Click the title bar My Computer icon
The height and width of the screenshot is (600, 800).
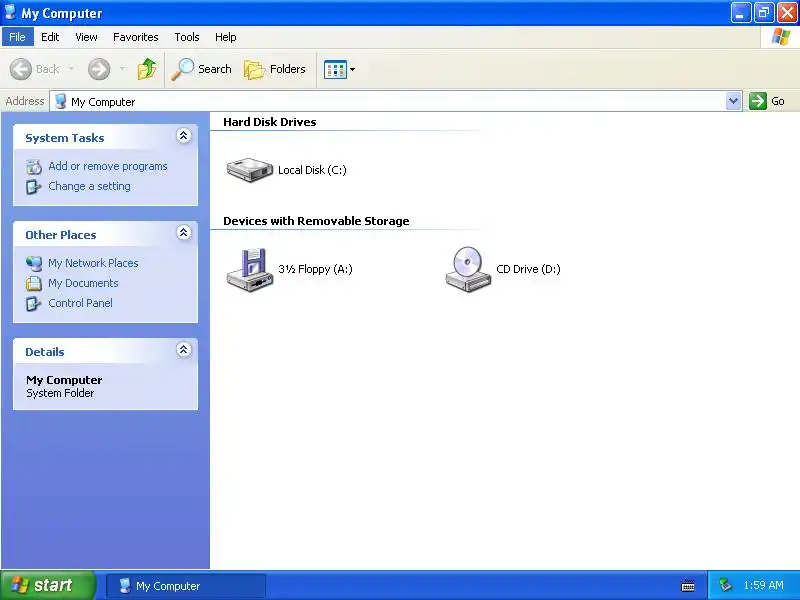pyautogui.click(x=10, y=12)
